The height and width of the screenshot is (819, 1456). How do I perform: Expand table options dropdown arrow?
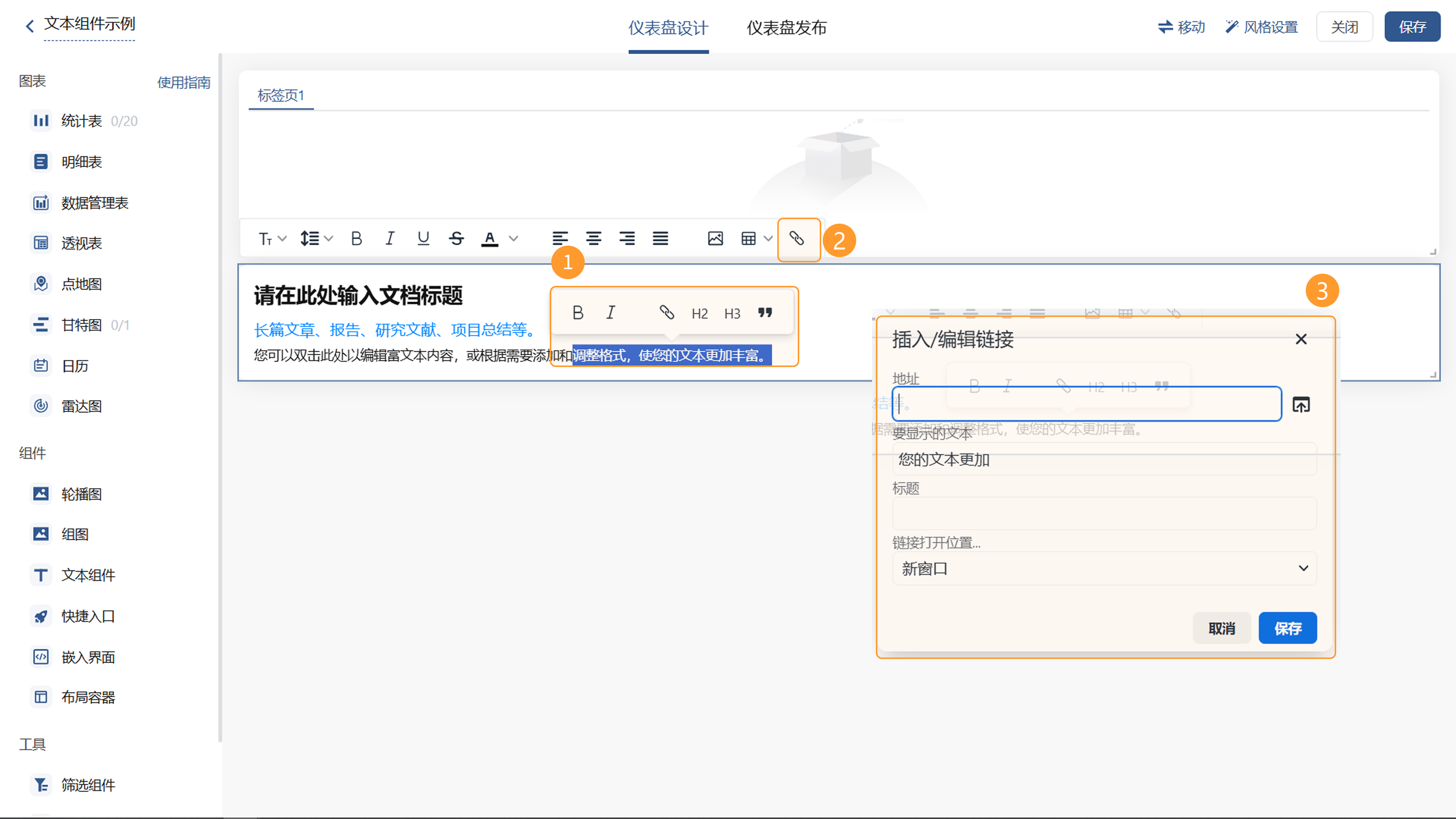767,238
